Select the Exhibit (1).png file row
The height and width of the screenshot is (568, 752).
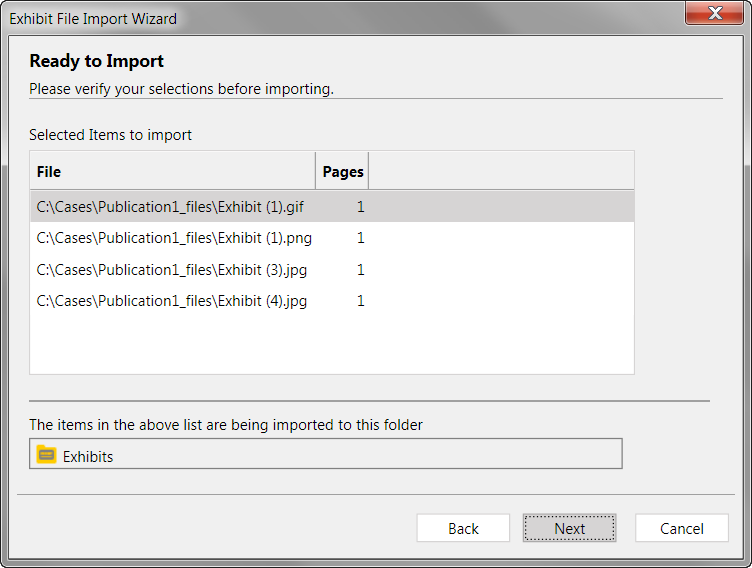[x=332, y=238]
